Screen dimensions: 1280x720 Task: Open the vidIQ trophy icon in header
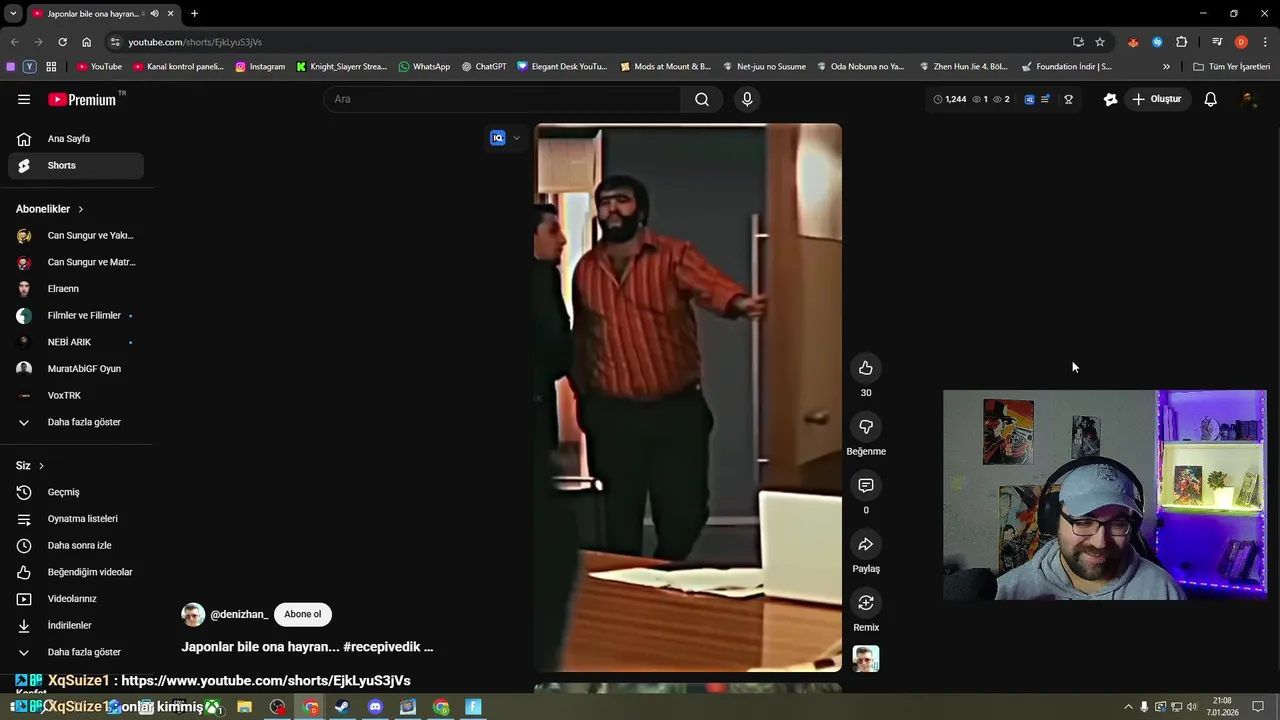[x=1068, y=99]
